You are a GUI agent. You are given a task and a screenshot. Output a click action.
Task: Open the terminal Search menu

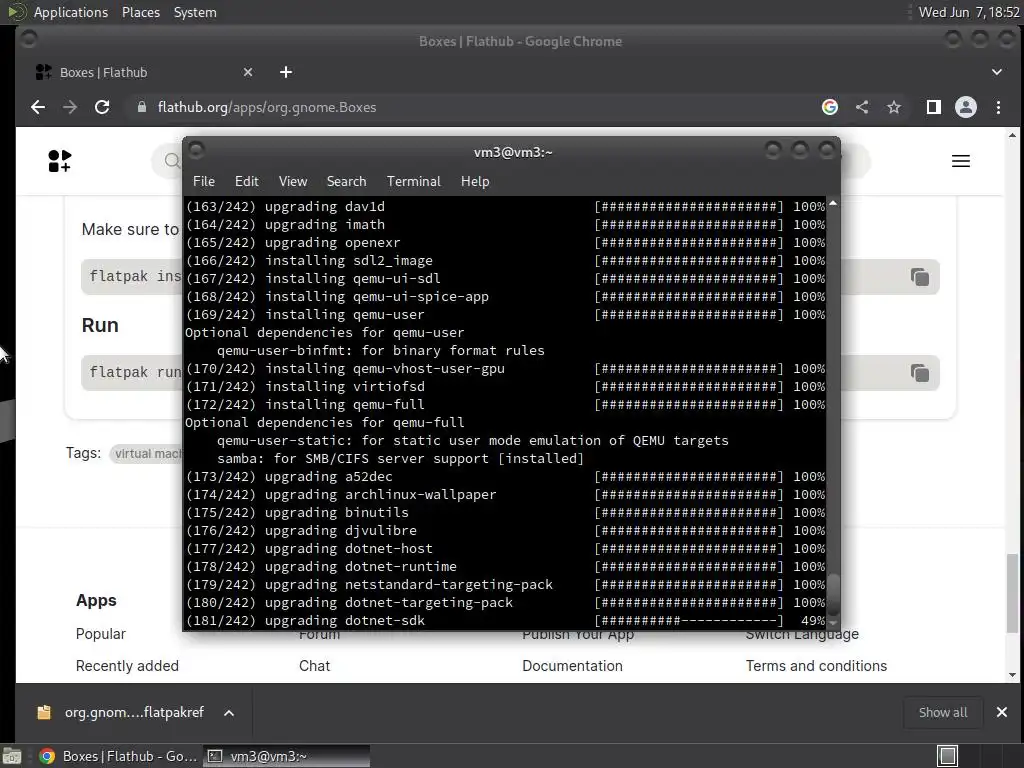(x=346, y=182)
